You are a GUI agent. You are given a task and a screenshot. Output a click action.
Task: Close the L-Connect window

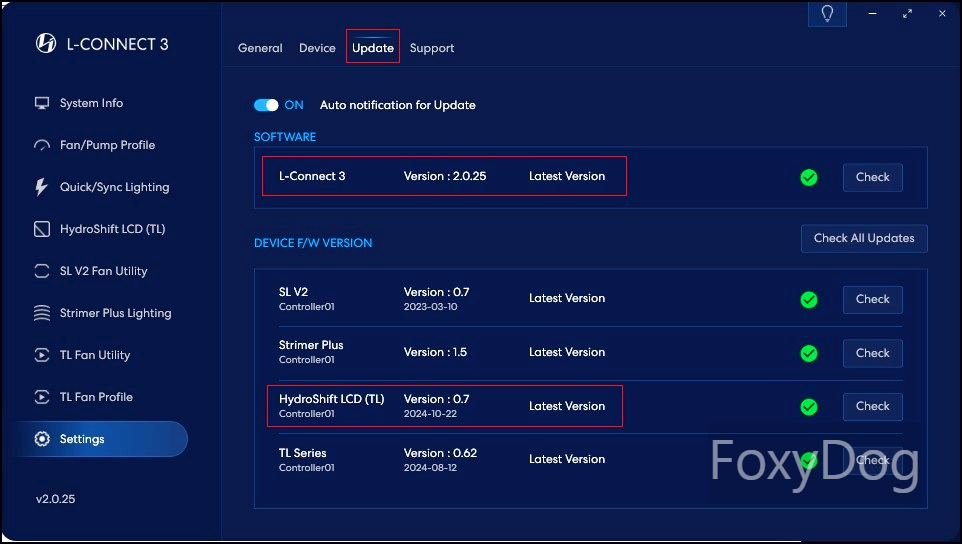click(x=942, y=13)
